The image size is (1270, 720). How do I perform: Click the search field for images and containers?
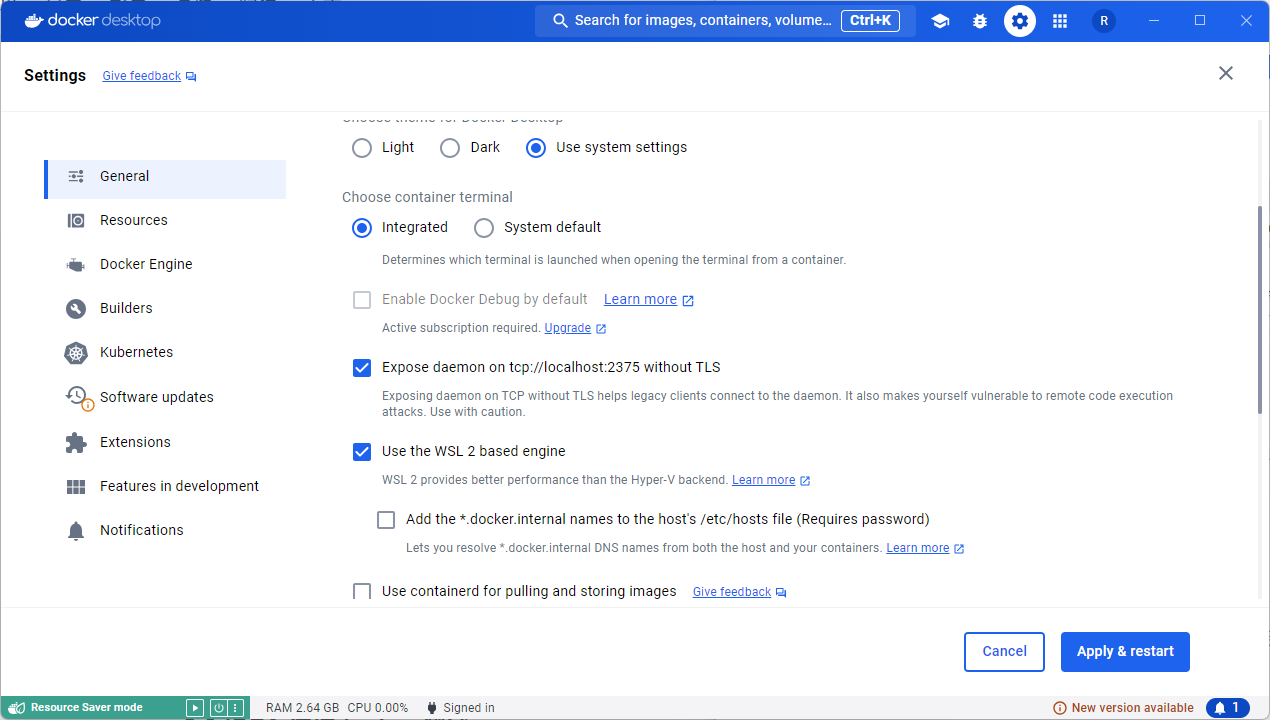[725, 21]
